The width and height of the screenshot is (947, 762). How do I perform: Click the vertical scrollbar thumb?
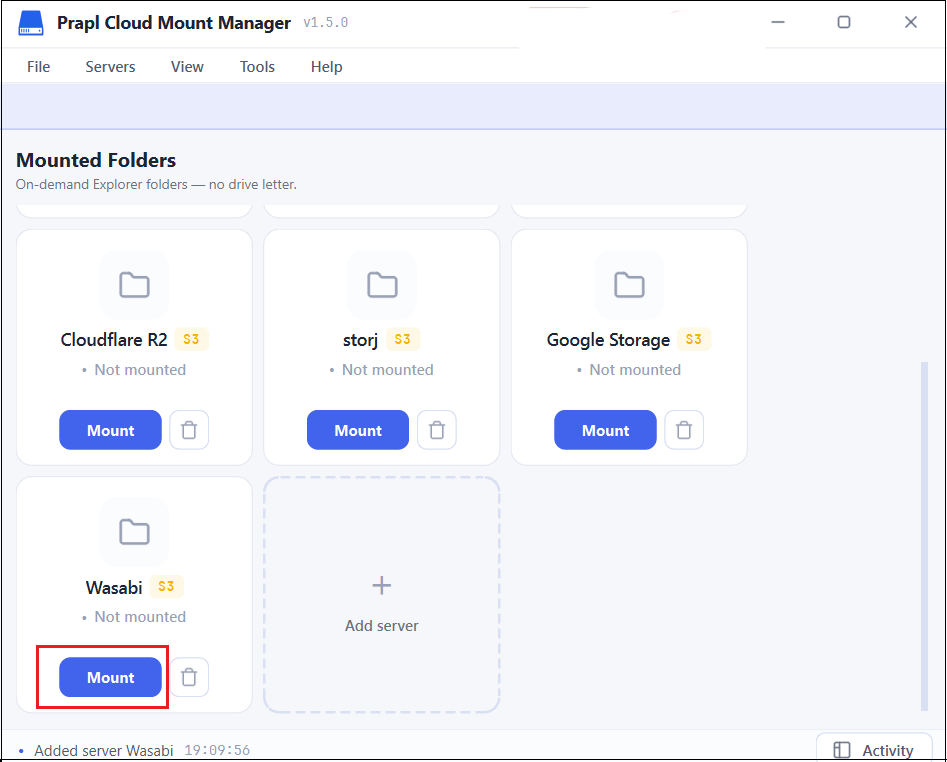pyautogui.click(x=924, y=536)
